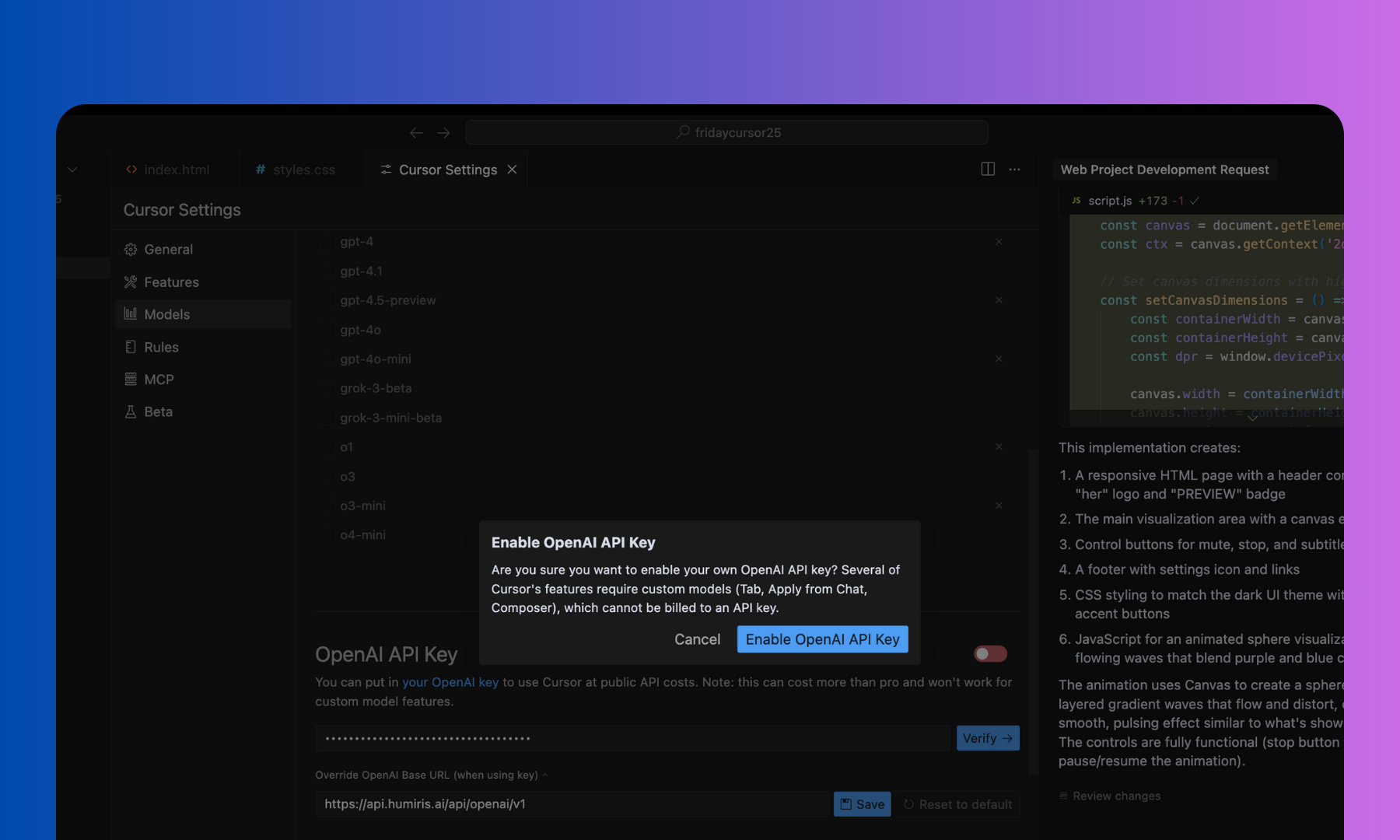Open the Web Project Development Request chat tab

1164,170
